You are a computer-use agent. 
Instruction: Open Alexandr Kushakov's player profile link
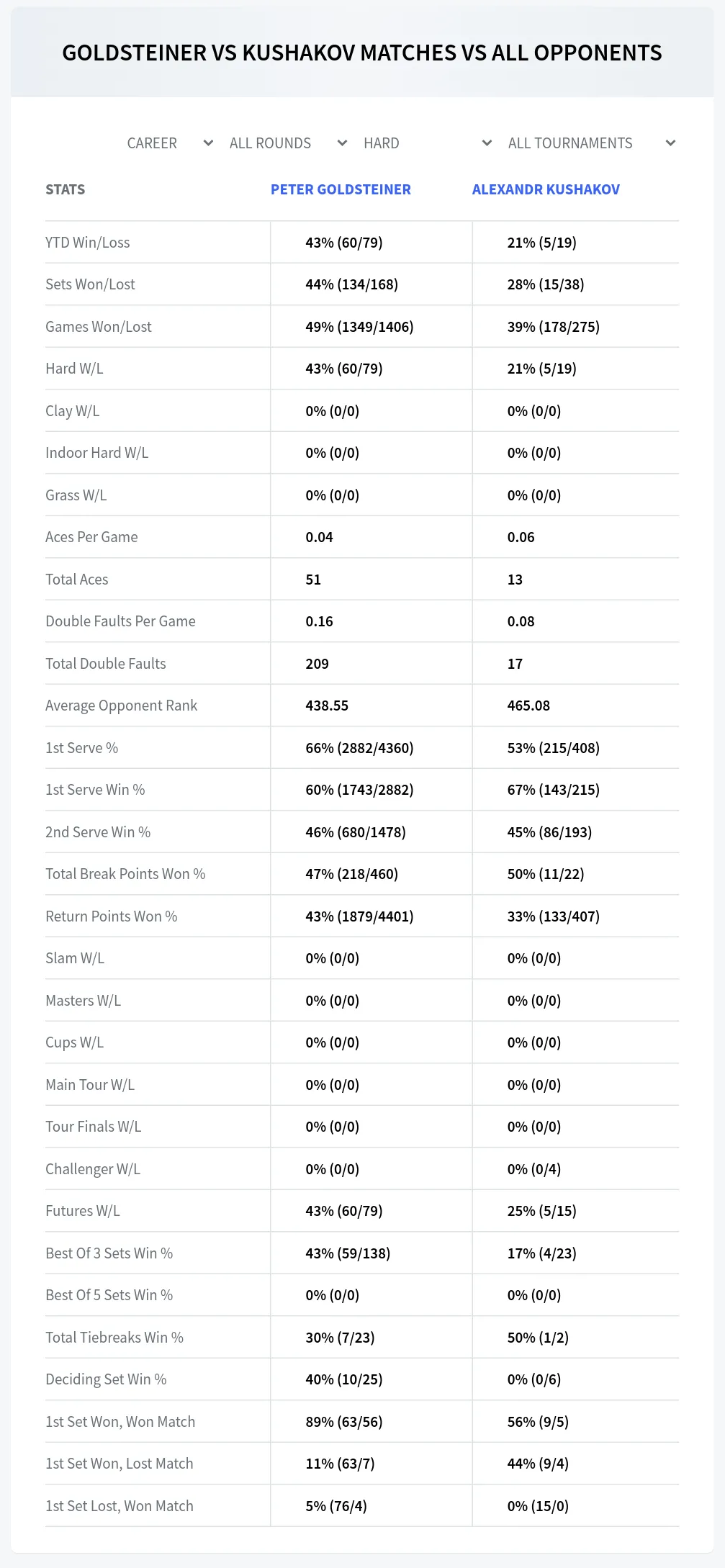click(x=546, y=189)
